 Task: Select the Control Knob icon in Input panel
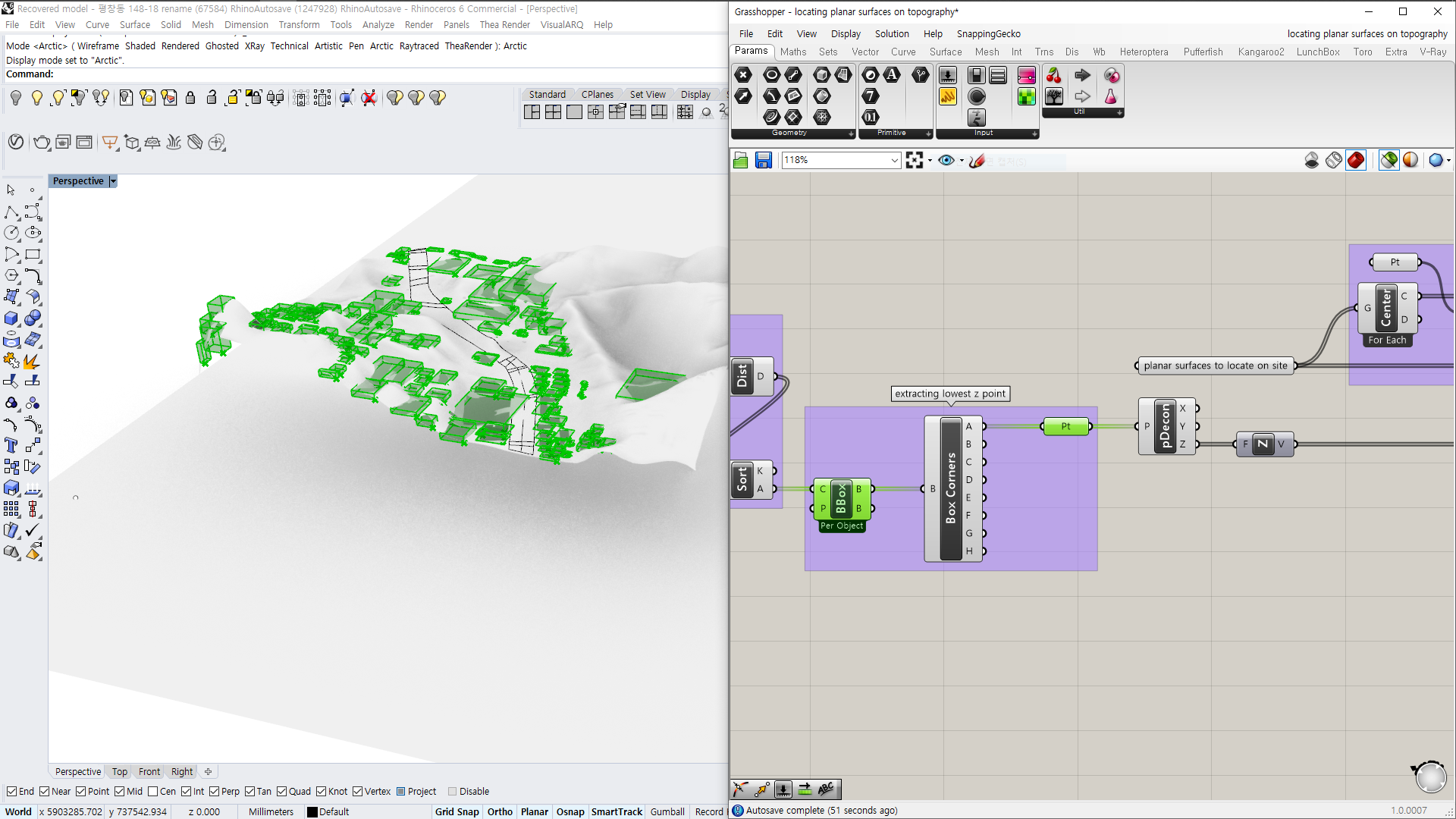point(977,96)
